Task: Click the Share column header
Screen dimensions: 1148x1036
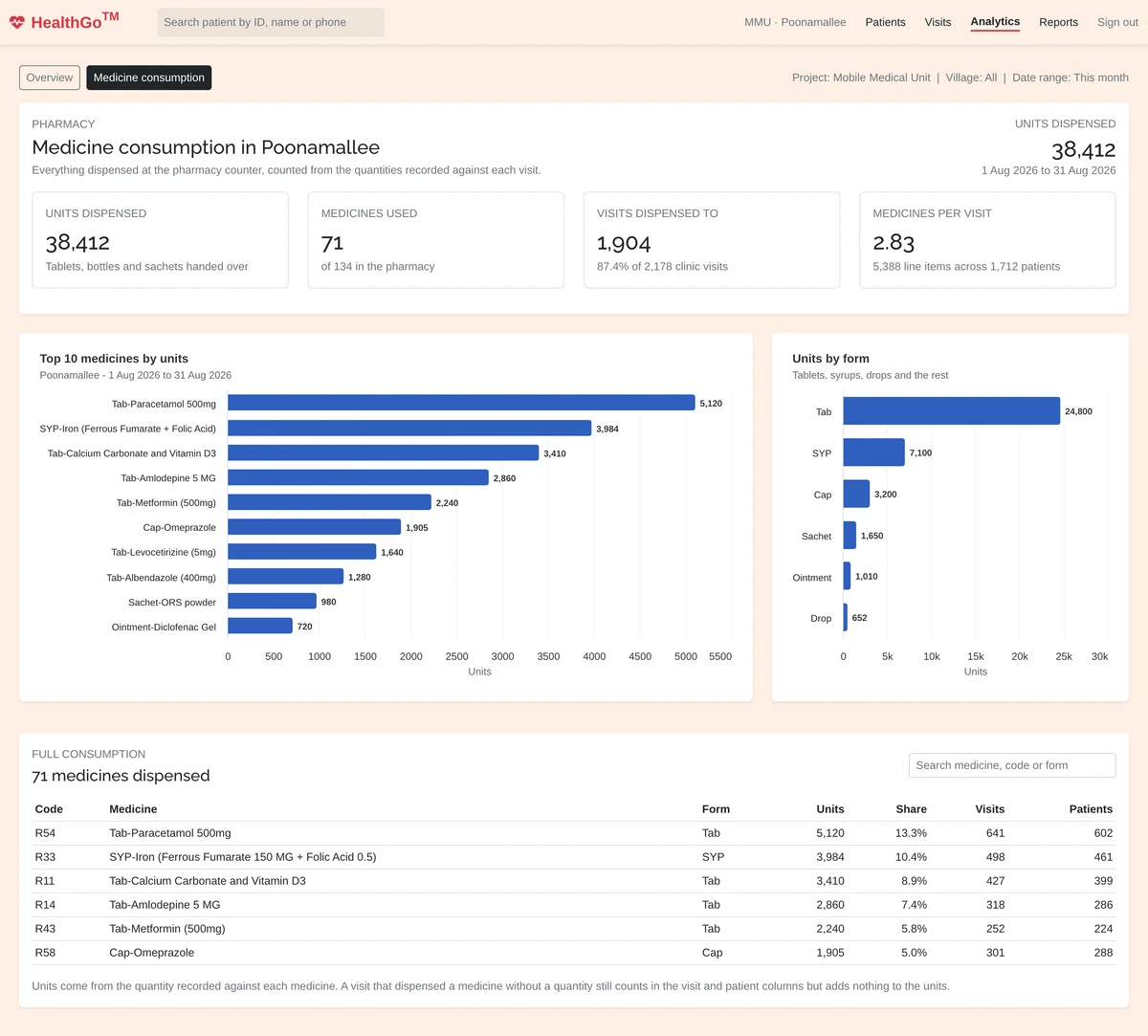Action: point(911,809)
